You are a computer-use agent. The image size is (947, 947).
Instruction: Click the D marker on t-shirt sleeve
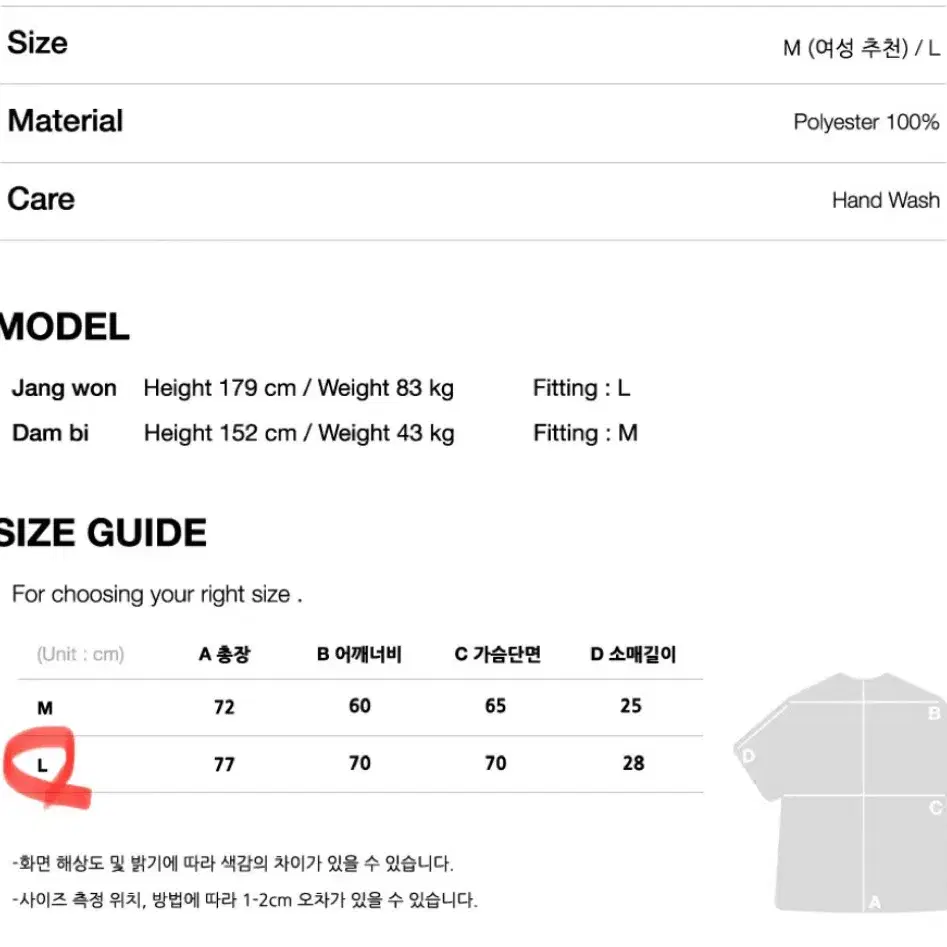(x=748, y=756)
